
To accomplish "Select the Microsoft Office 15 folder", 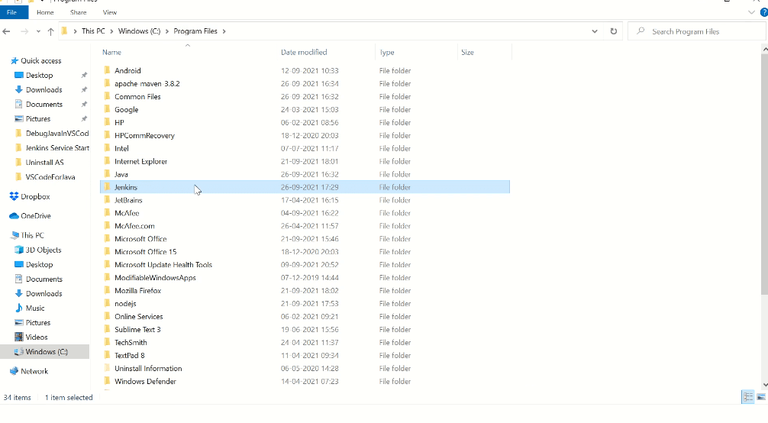I will click(145, 252).
